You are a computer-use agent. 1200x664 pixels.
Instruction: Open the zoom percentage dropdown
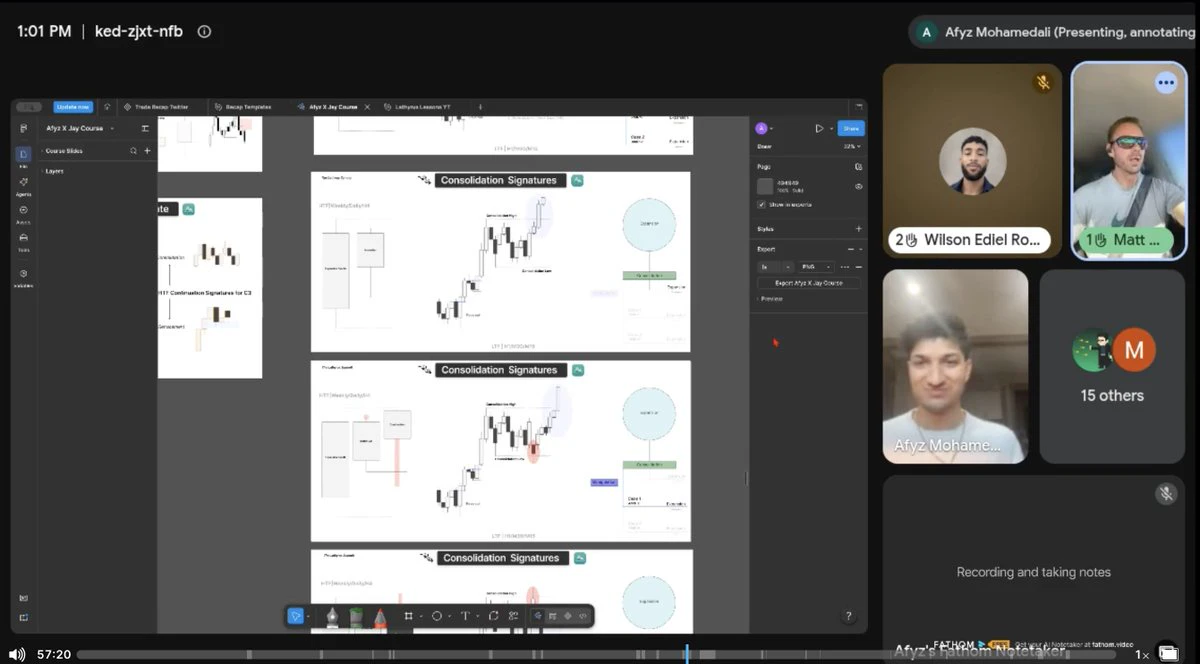pos(852,146)
